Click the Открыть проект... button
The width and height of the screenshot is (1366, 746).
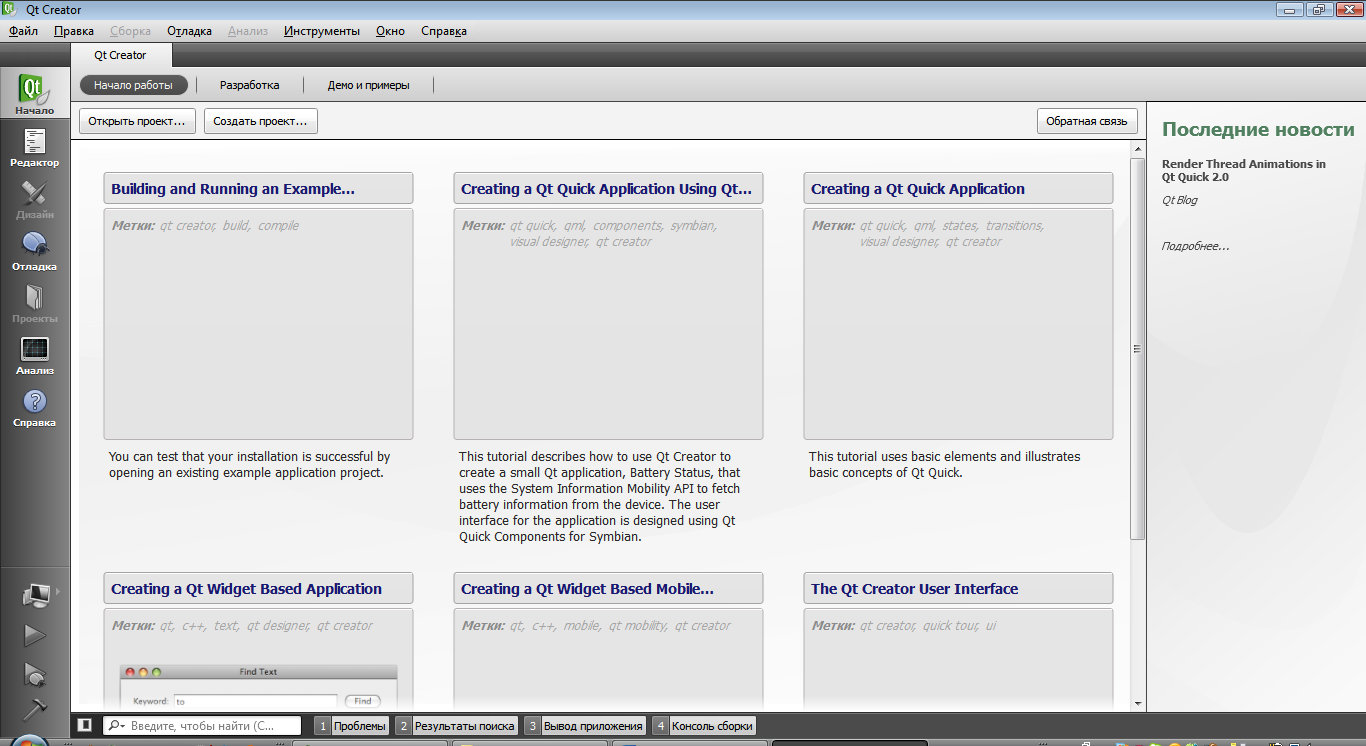(x=137, y=121)
